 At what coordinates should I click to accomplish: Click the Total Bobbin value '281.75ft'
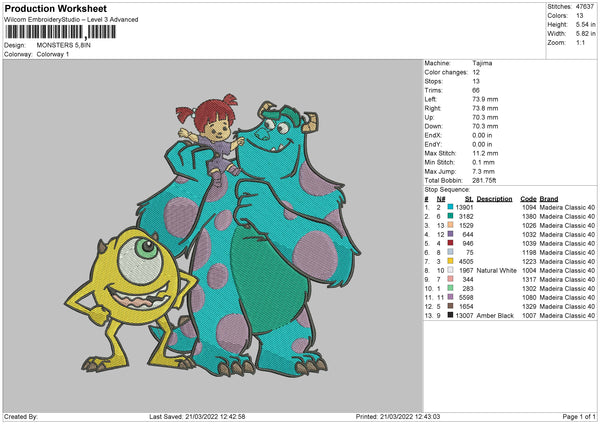[484, 180]
